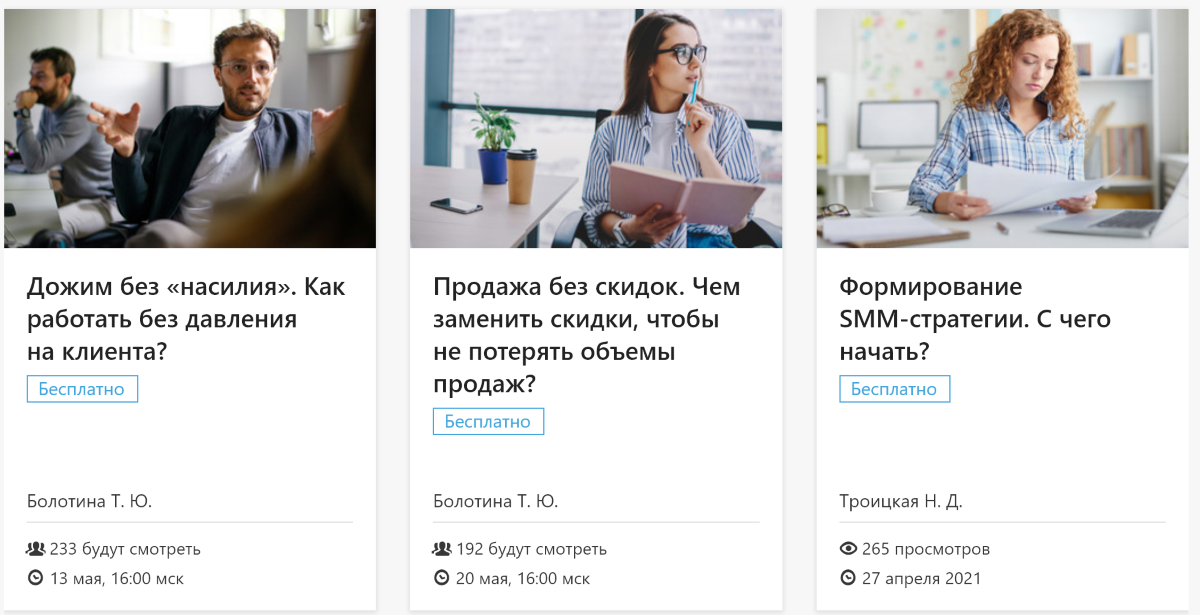This screenshot has width=1200, height=615.
Task: Click the 265 просмотров view count text
Action: 926,549
